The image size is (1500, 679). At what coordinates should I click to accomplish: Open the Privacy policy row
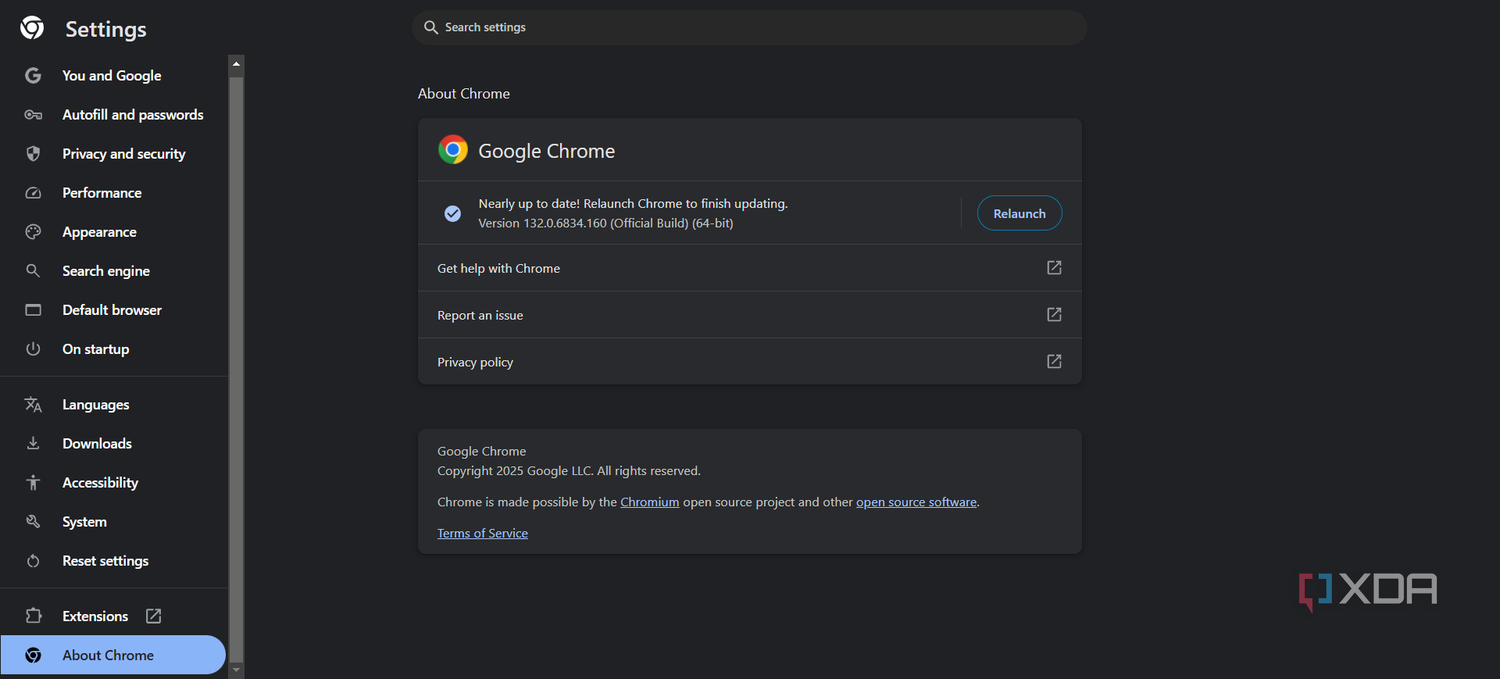tap(750, 362)
